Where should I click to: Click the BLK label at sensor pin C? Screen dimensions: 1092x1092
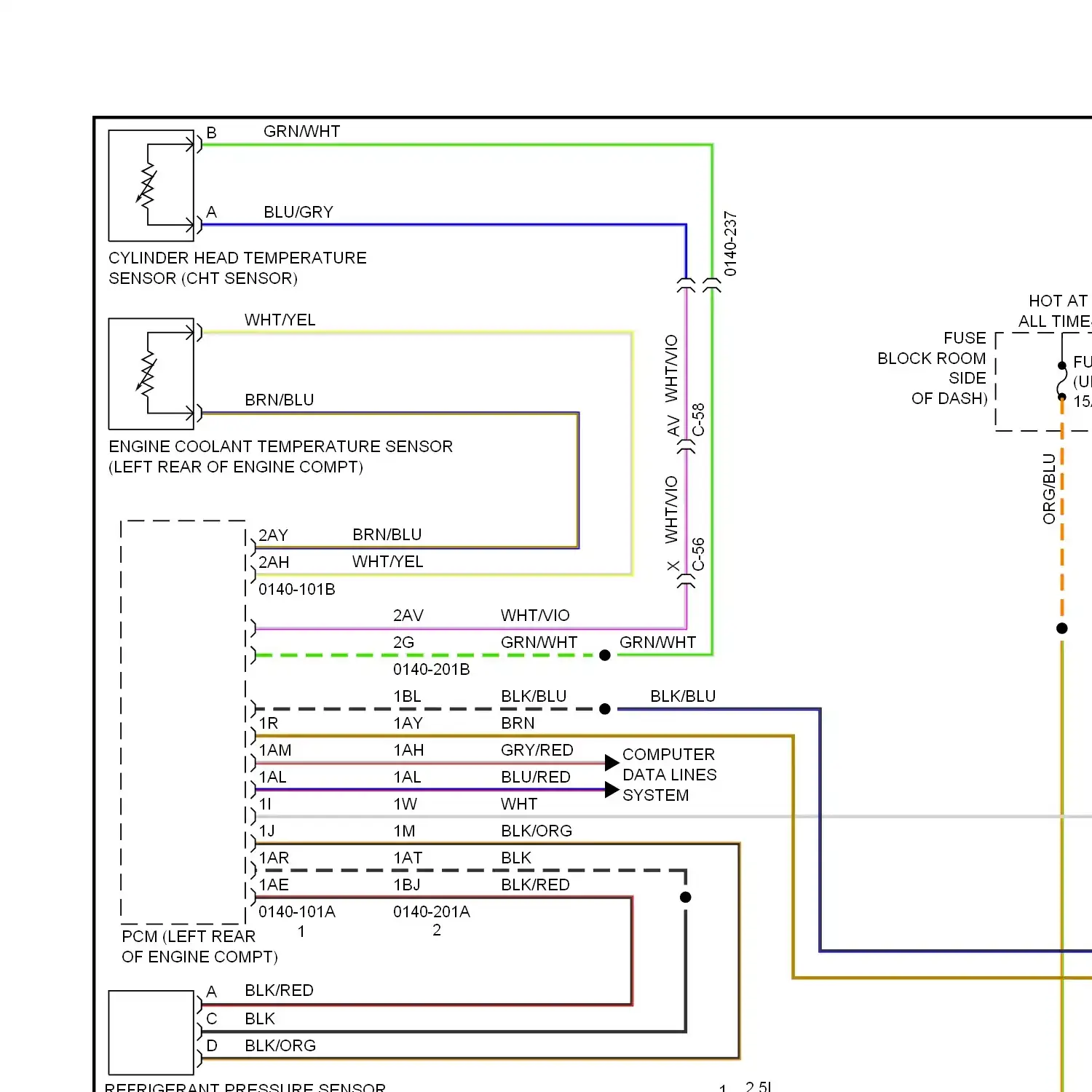click(260, 1018)
